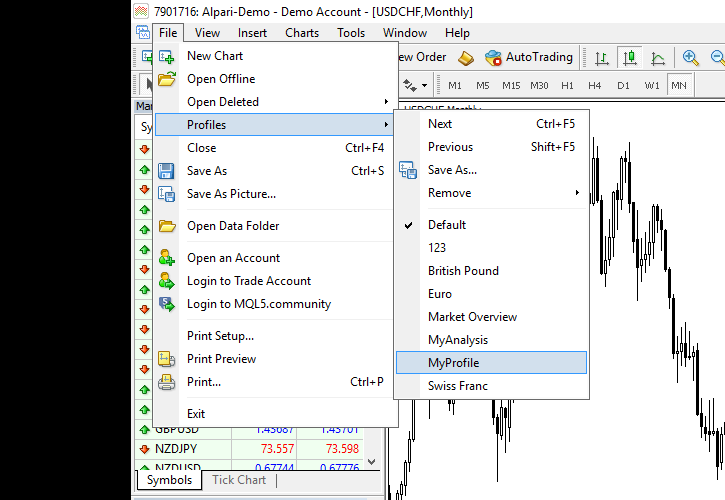Viewport: 725px width, 500px height.
Task: Load the Euro profile
Action: tap(492, 294)
